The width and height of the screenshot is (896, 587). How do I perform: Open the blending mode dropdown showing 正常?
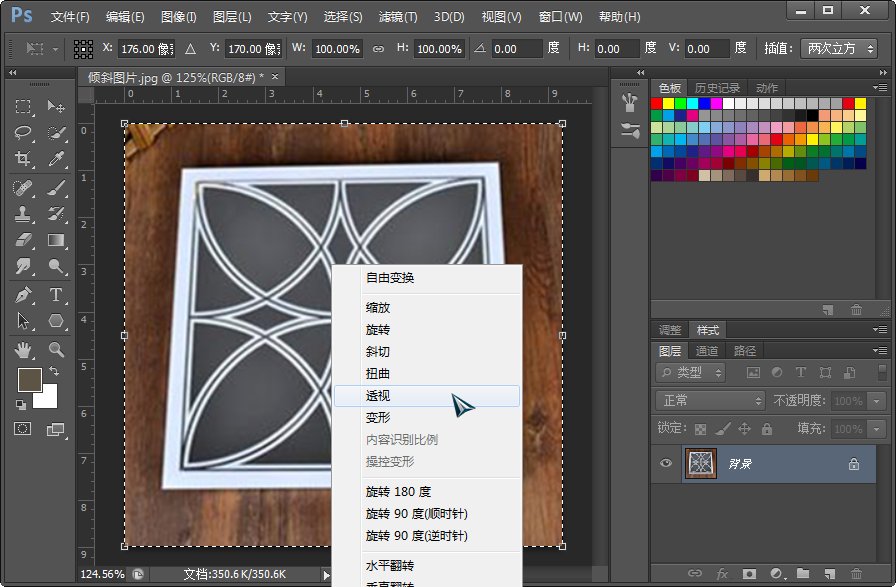click(x=708, y=400)
